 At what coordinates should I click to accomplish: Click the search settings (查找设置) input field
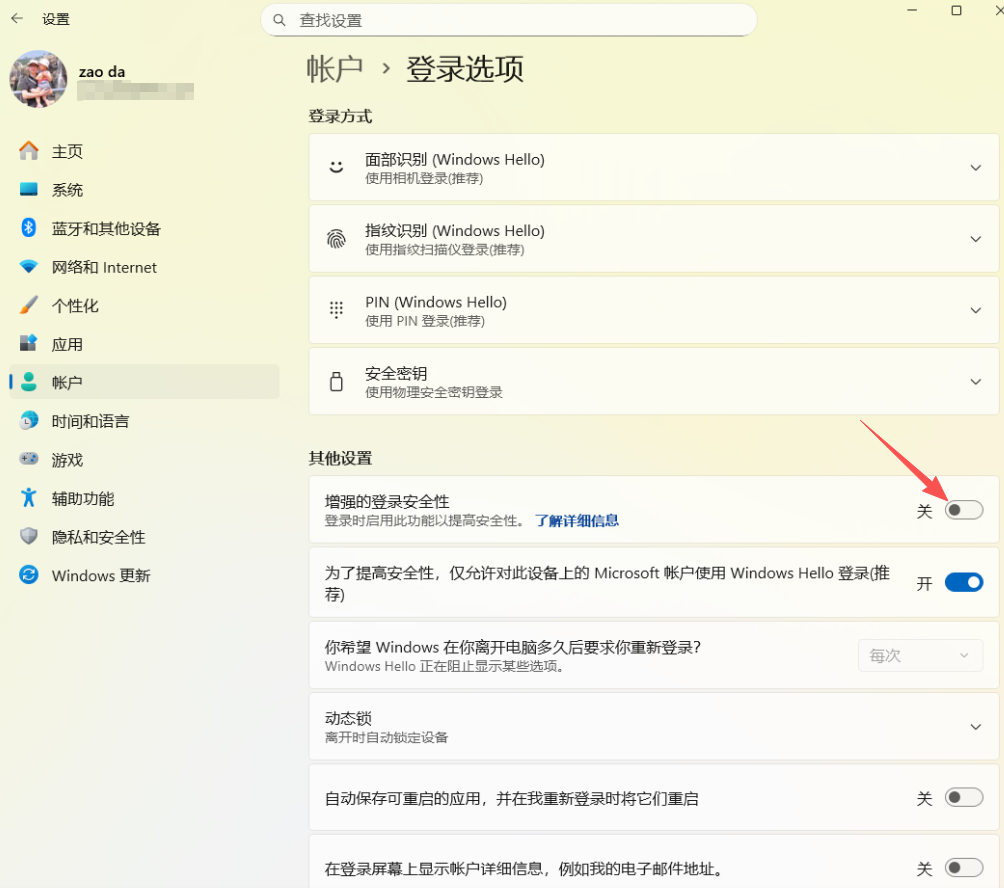point(508,20)
